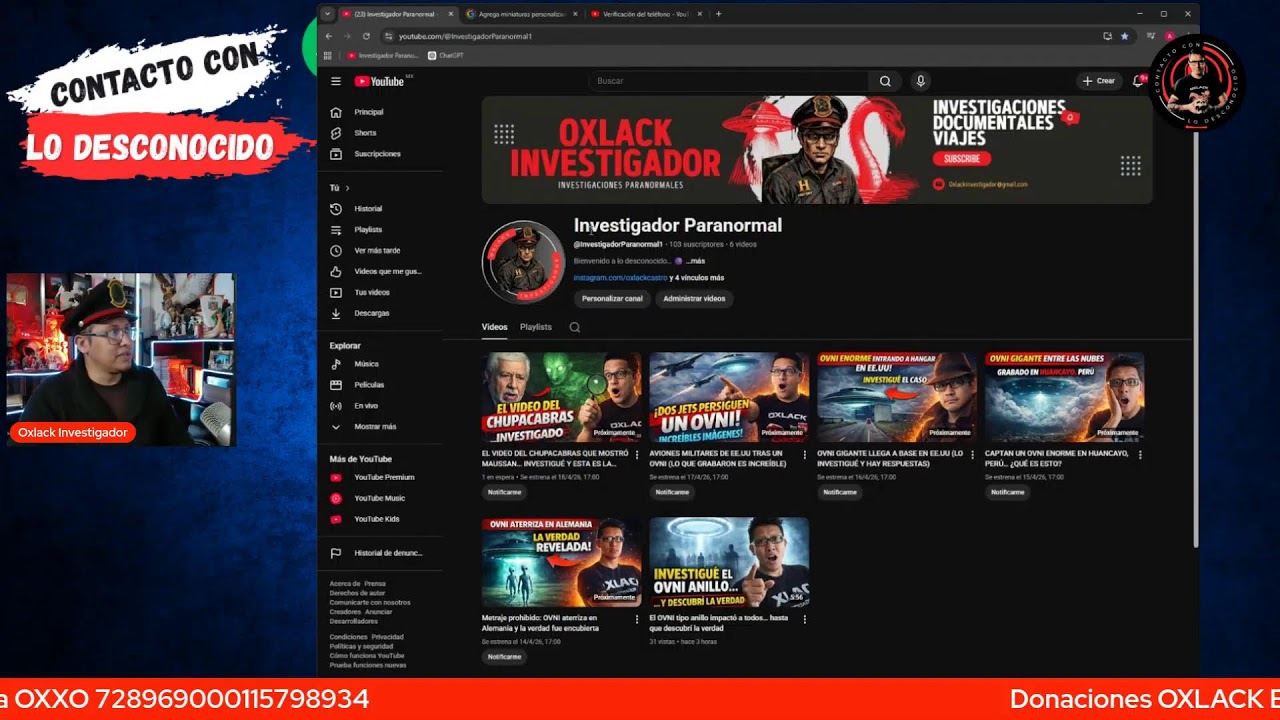Click Notificarme under Alemania OVNI video

coord(504,657)
